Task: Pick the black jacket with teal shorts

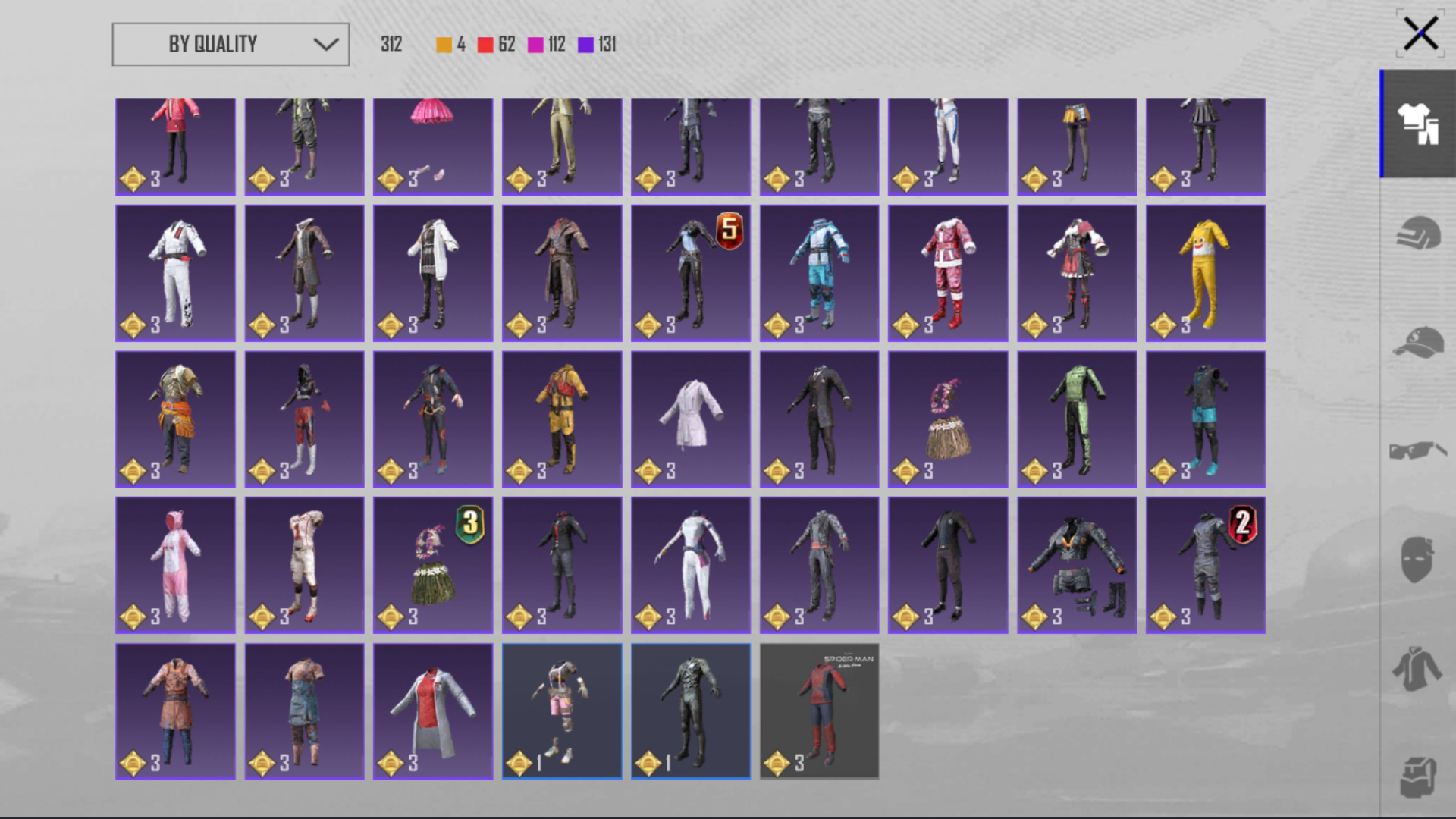Action: pyautogui.click(x=1206, y=419)
